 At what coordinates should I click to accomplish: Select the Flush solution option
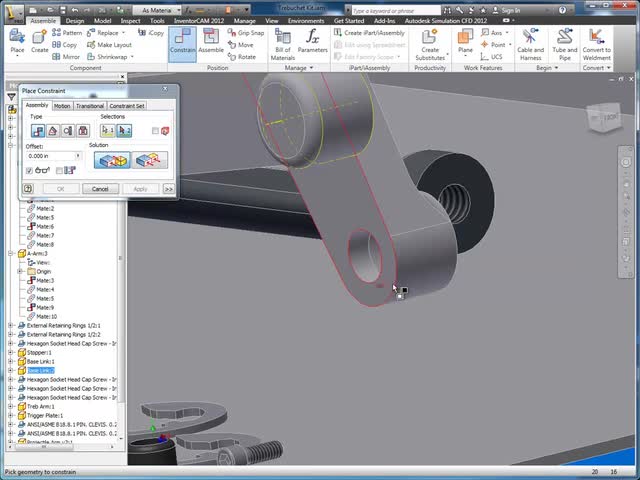click(150, 160)
